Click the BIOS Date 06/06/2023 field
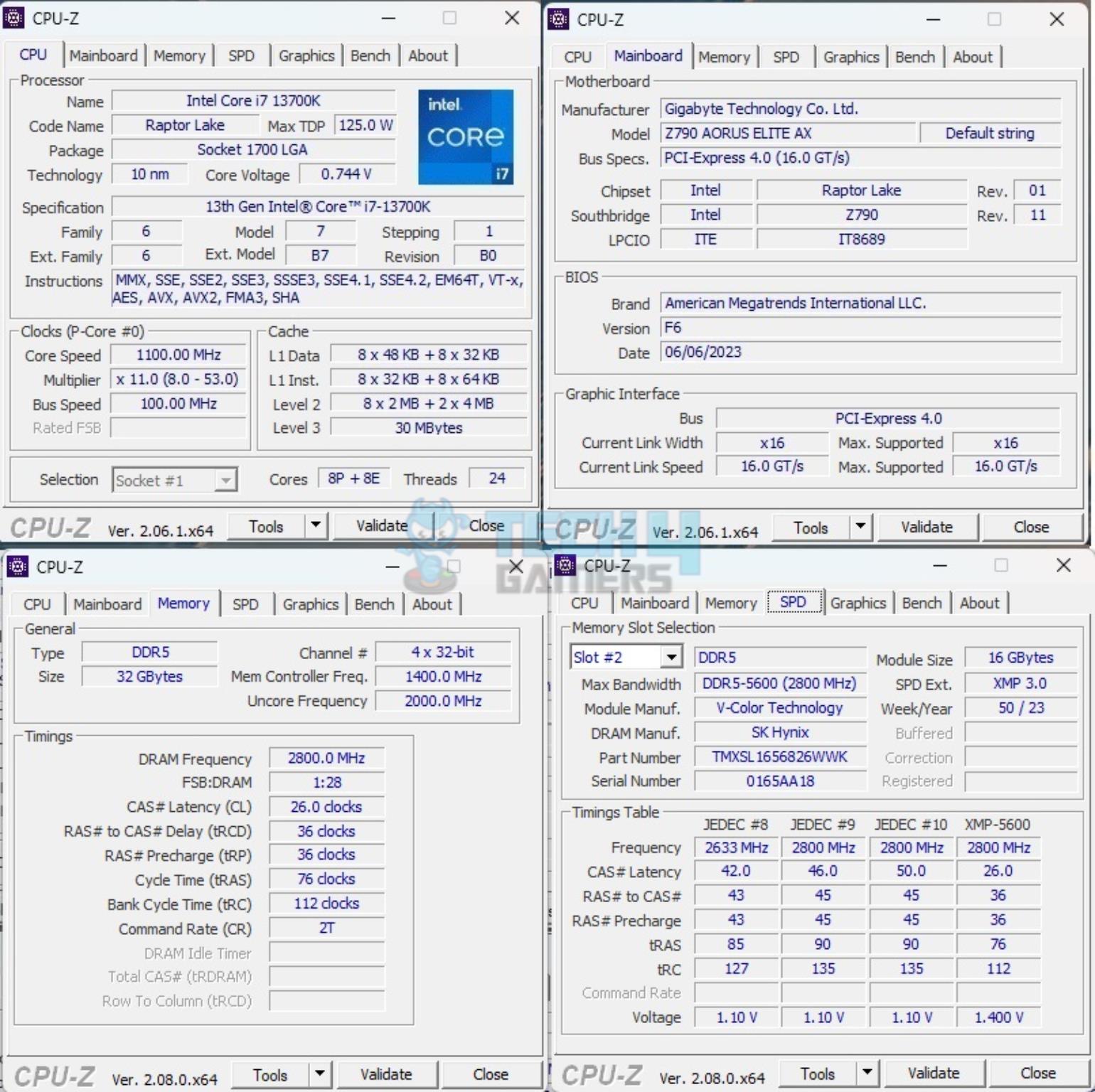1095x1092 pixels. tap(860, 352)
